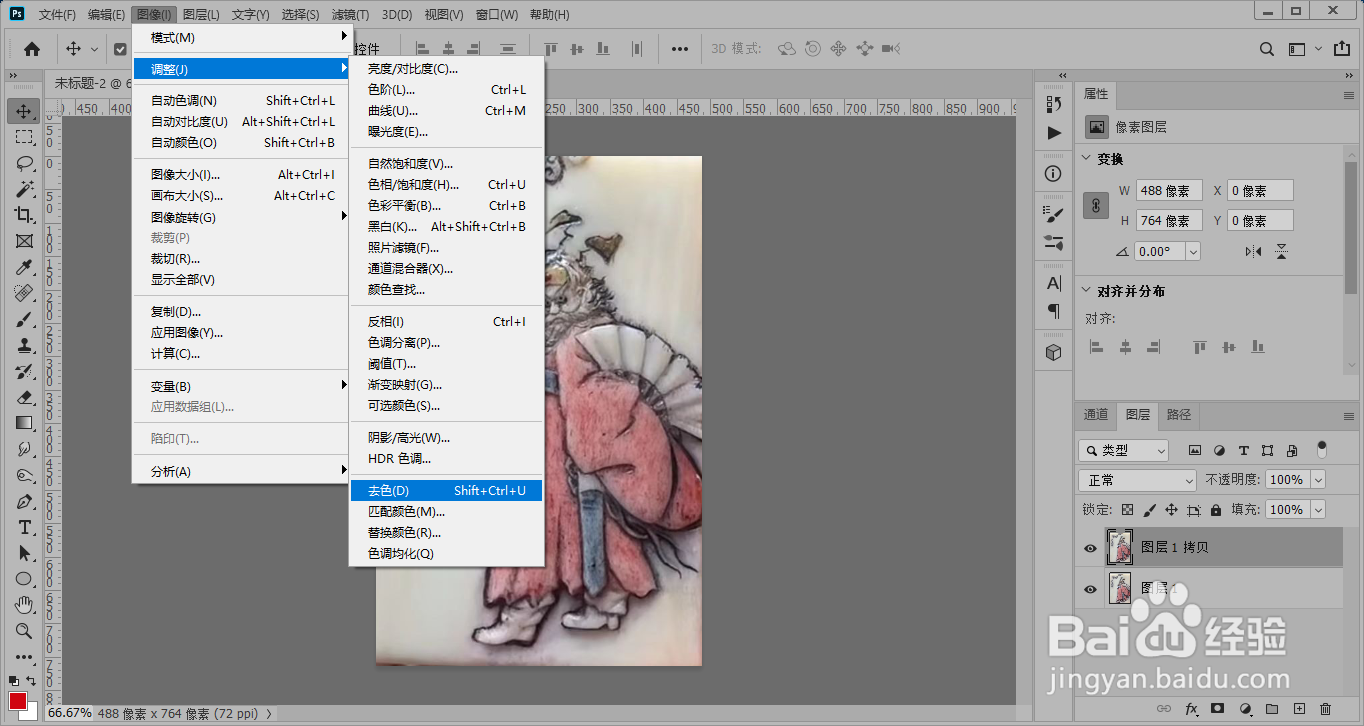Select the Gradient tool
1364x726 pixels.
tap(24, 423)
